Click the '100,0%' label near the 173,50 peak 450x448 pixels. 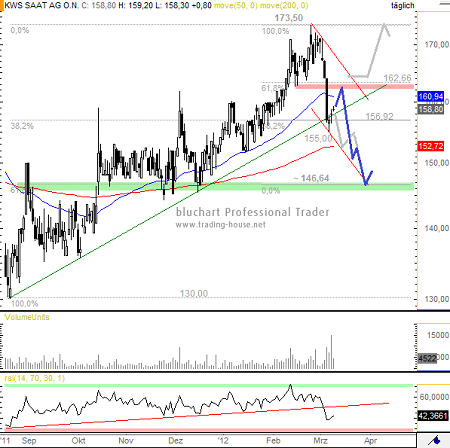coord(275,31)
